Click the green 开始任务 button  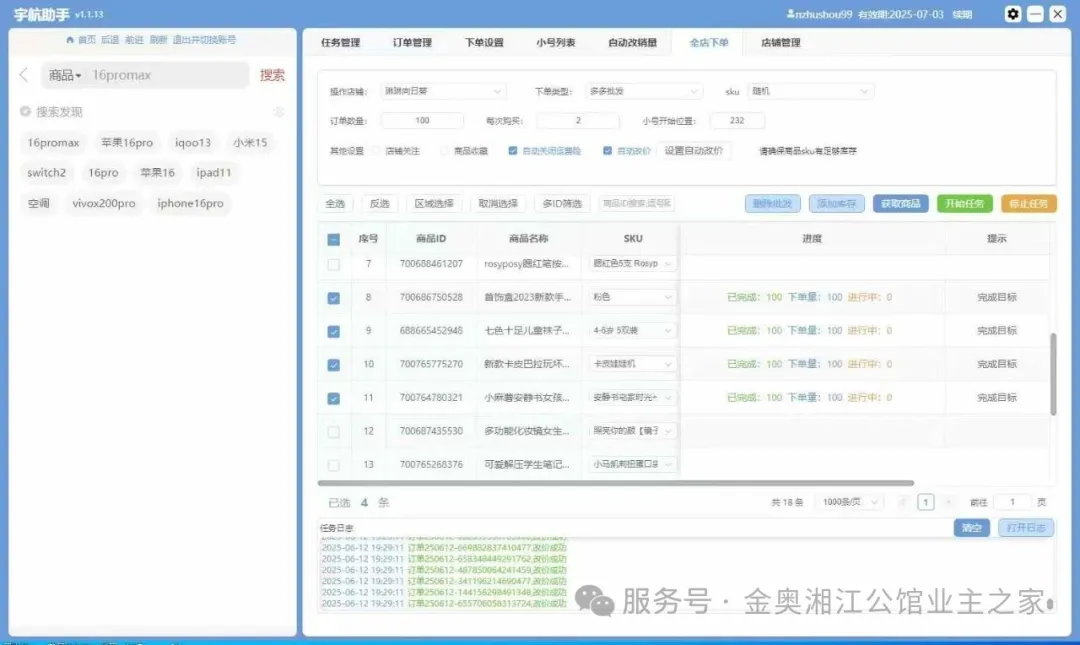point(964,203)
